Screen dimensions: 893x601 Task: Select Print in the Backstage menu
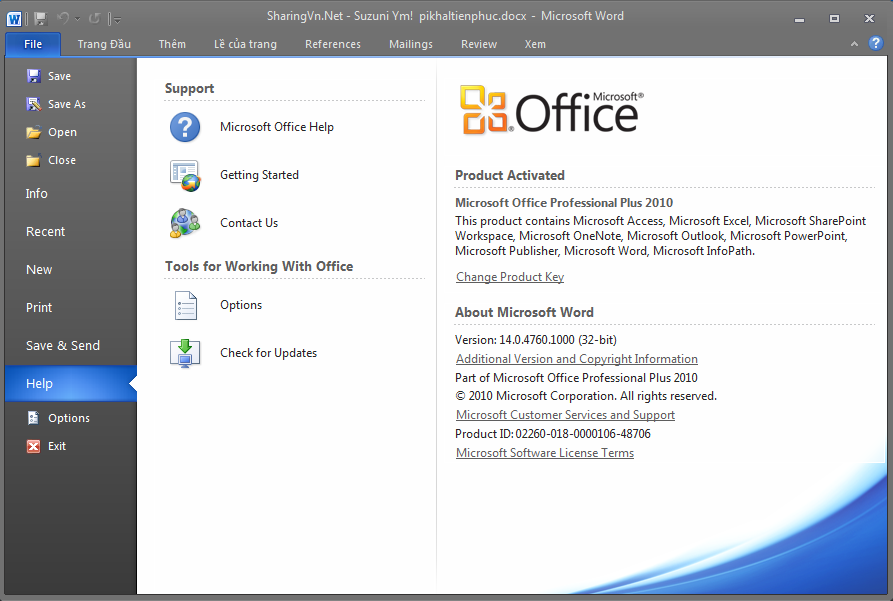(x=71, y=308)
